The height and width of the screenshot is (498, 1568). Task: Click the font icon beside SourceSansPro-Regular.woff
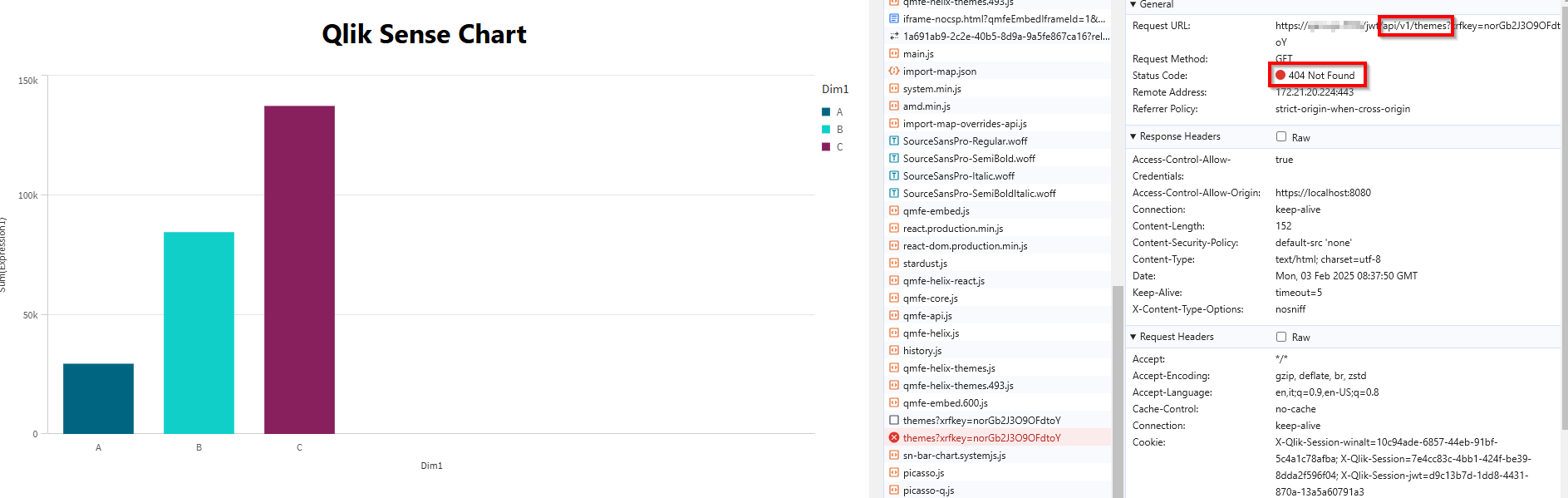pos(894,141)
